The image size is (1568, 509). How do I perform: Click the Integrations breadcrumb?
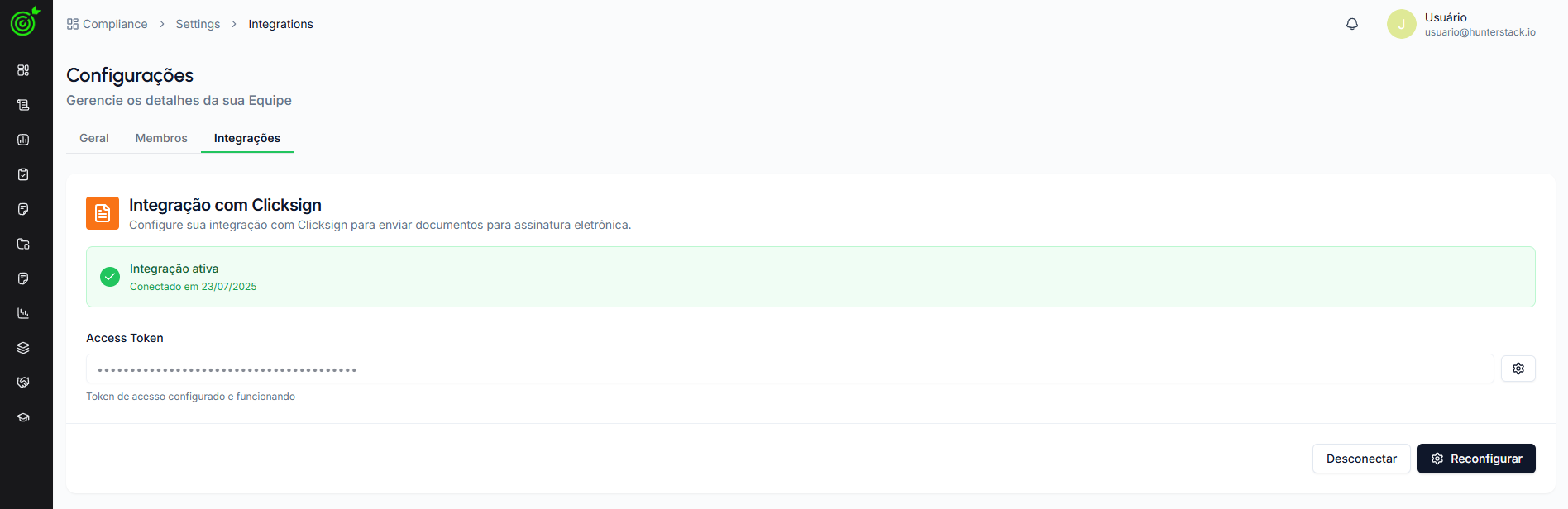click(x=280, y=24)
